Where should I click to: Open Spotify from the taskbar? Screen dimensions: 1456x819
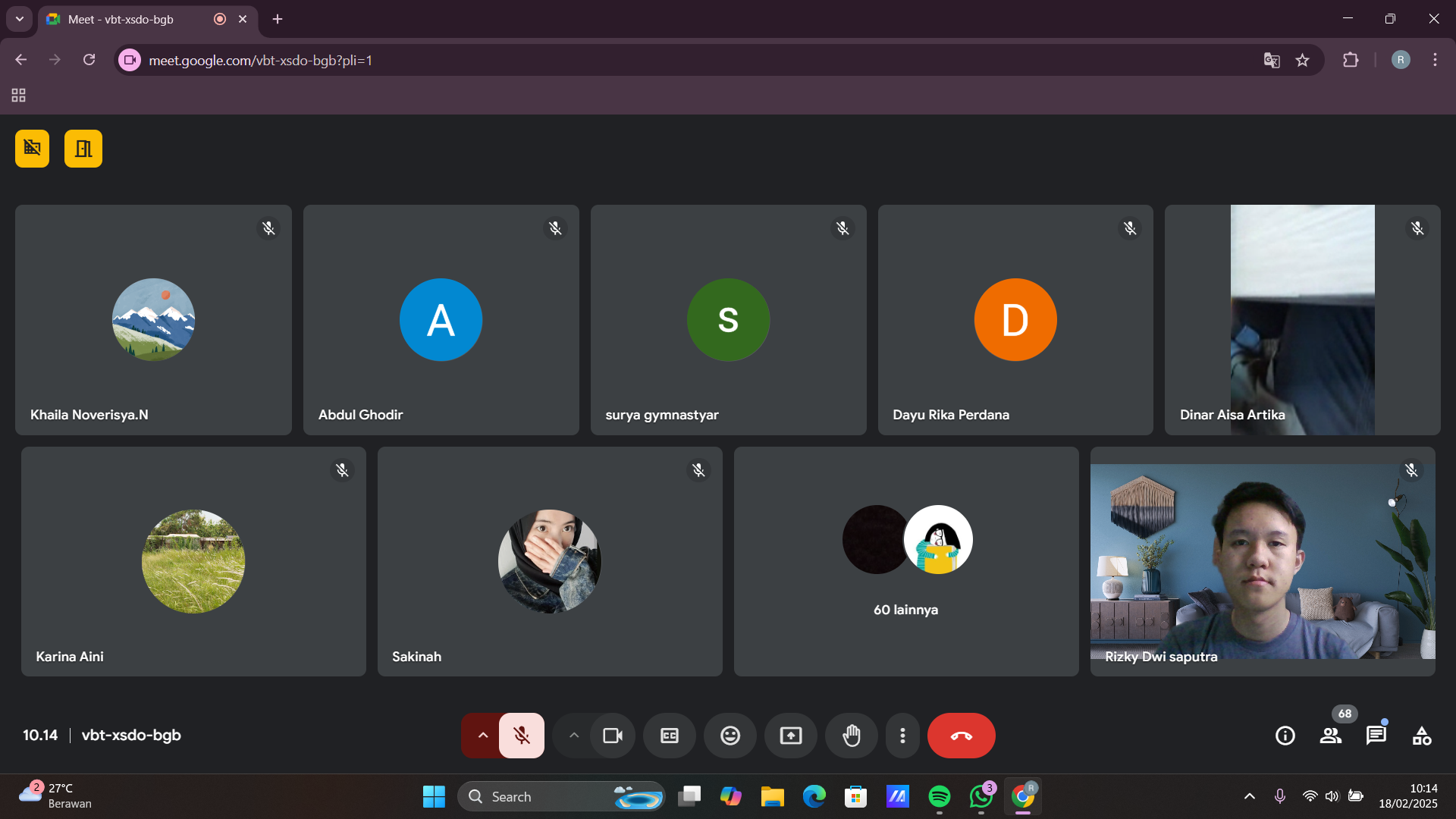pyautogui.click(x=939, y=796)
